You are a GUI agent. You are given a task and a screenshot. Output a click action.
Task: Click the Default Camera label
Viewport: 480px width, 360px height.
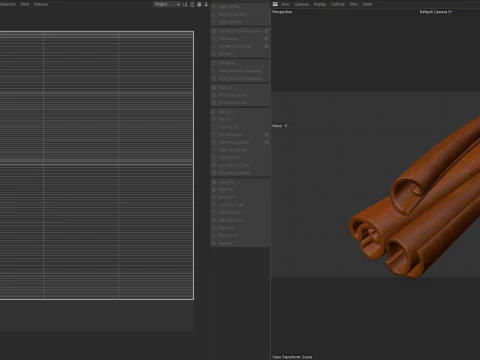435,12
